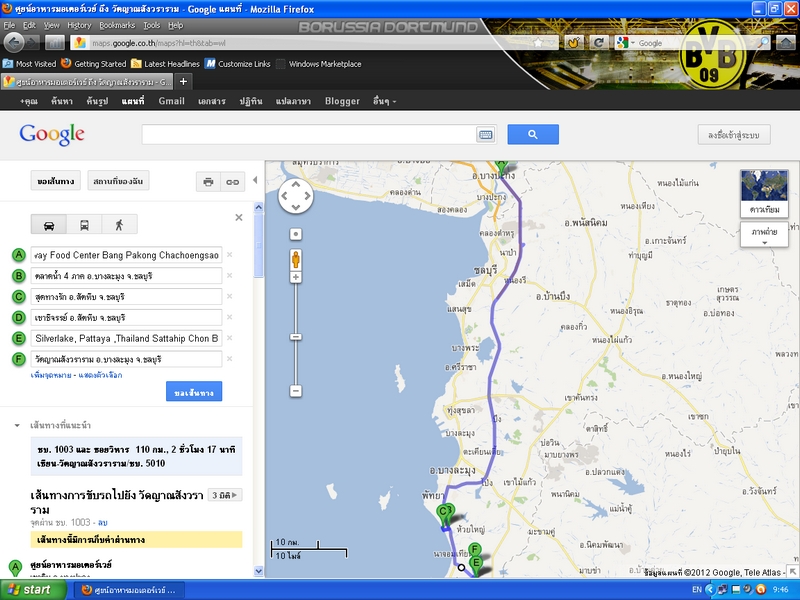Toggle the satellite view thumbnail
The width and height of the screenshot is (800, 600).
(765, 193)
